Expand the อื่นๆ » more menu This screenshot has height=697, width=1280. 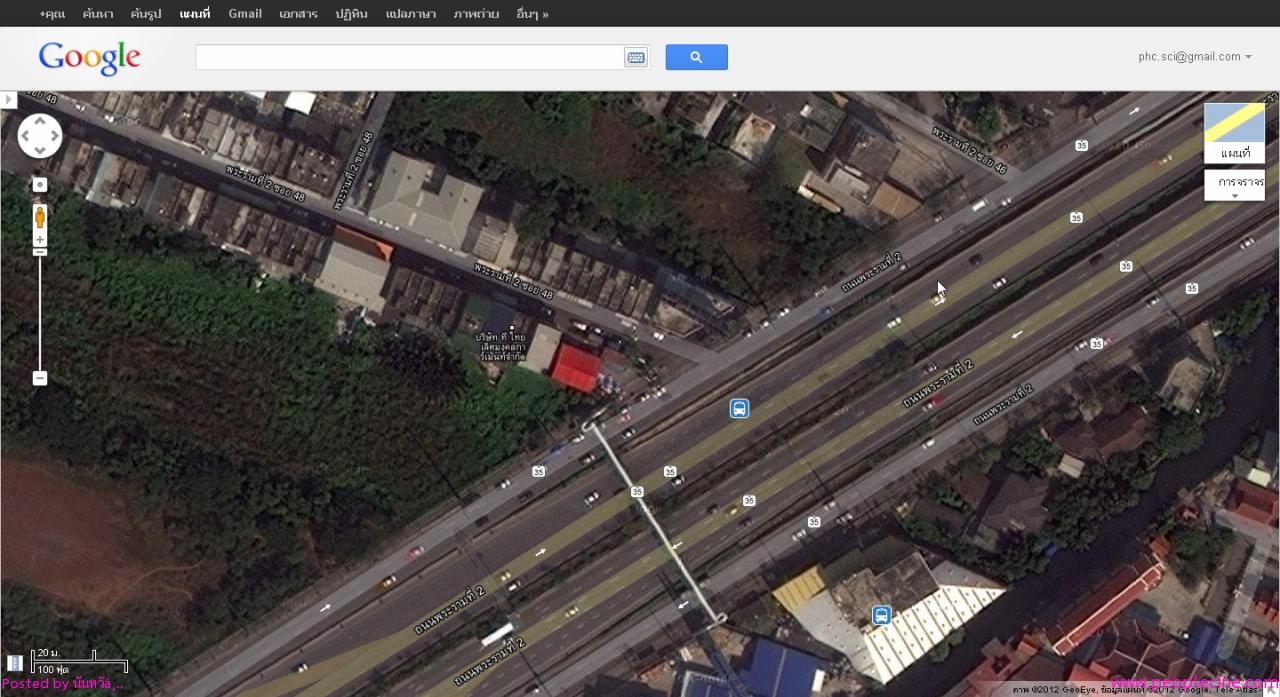(532, 13)
